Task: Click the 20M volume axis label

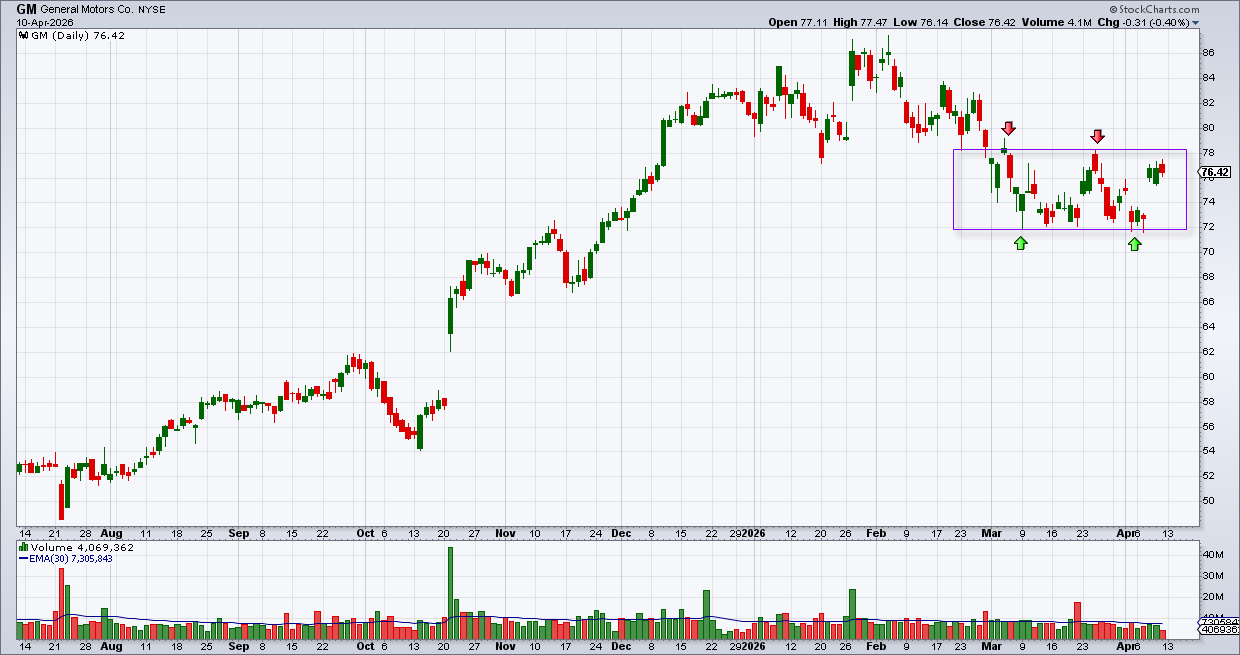Action: tap(1211, 597)
